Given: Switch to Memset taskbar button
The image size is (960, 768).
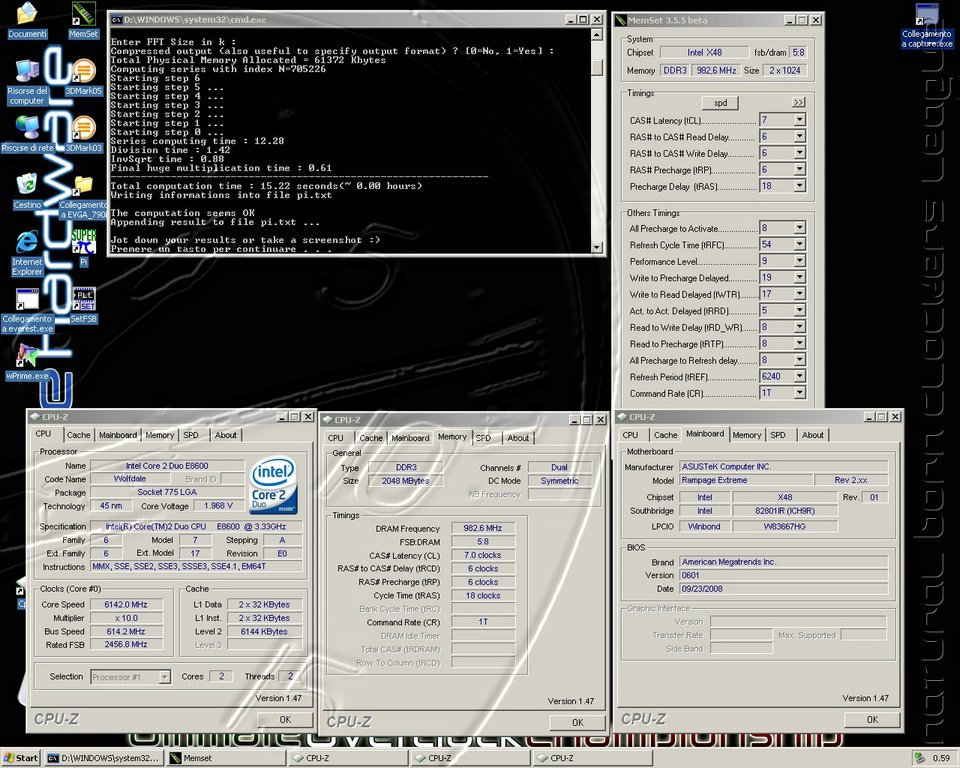Looking at the screenshot, I should 227,758.
